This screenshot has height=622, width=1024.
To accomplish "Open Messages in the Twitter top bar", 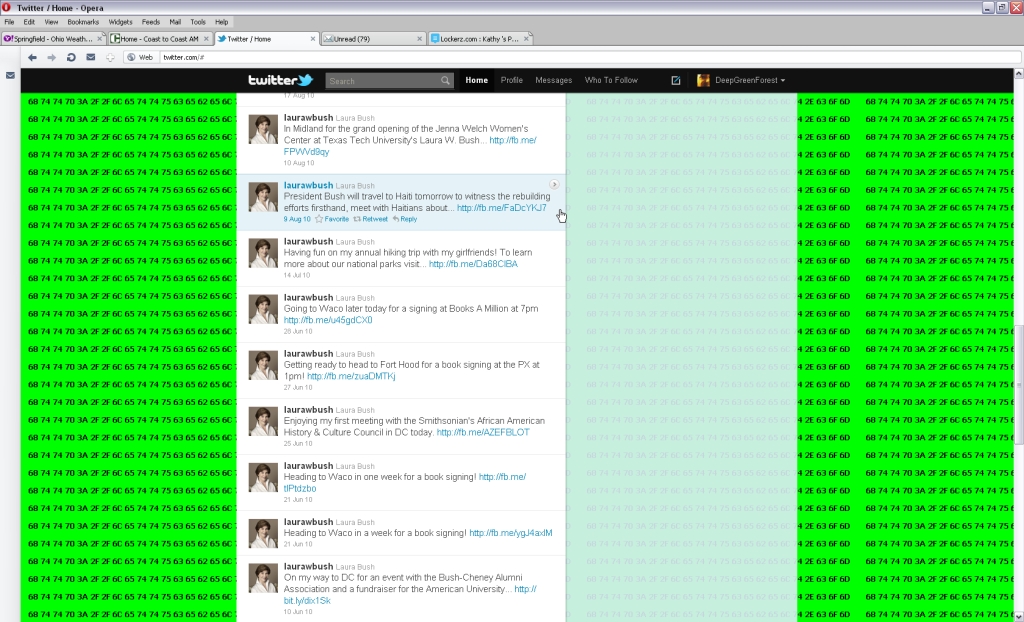I will [x=553, y=80].
